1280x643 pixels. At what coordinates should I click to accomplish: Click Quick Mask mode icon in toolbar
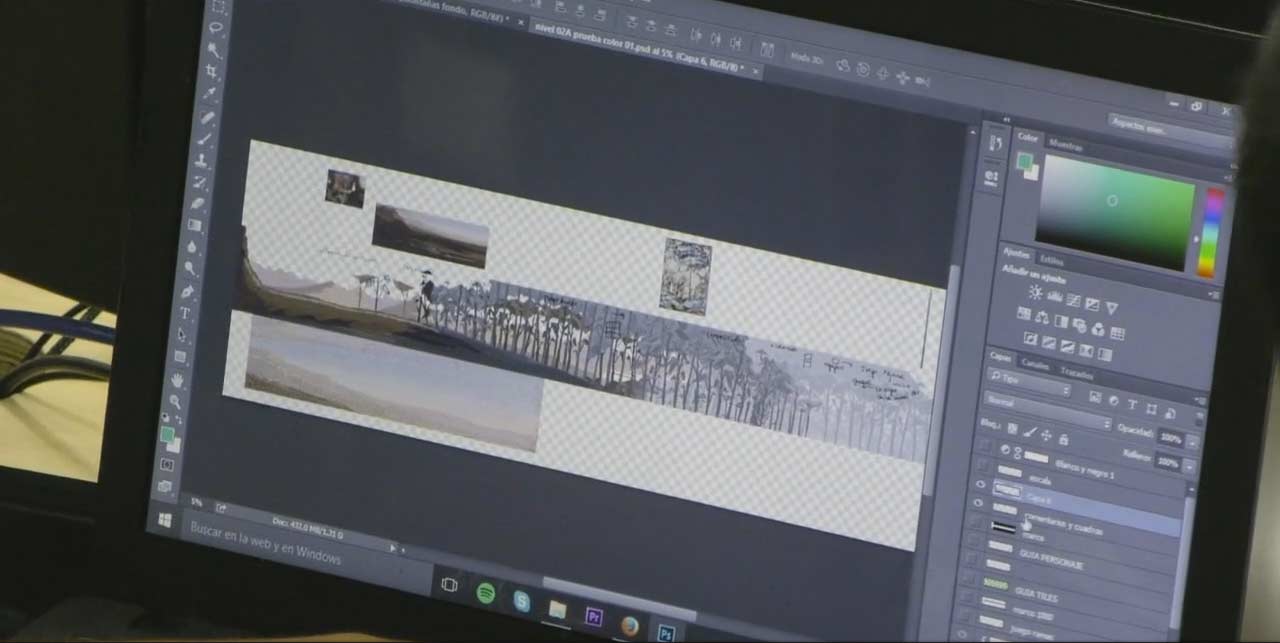pyautogui.click(x=168, y=465)
